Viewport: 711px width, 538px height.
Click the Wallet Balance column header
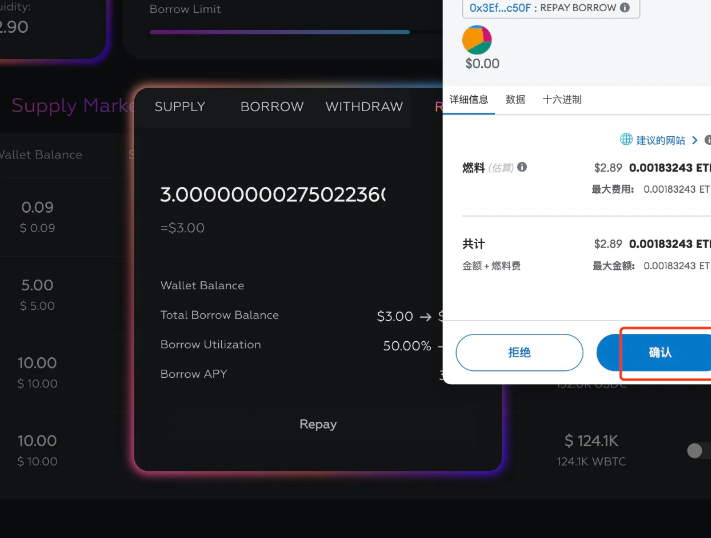point(41,155)
